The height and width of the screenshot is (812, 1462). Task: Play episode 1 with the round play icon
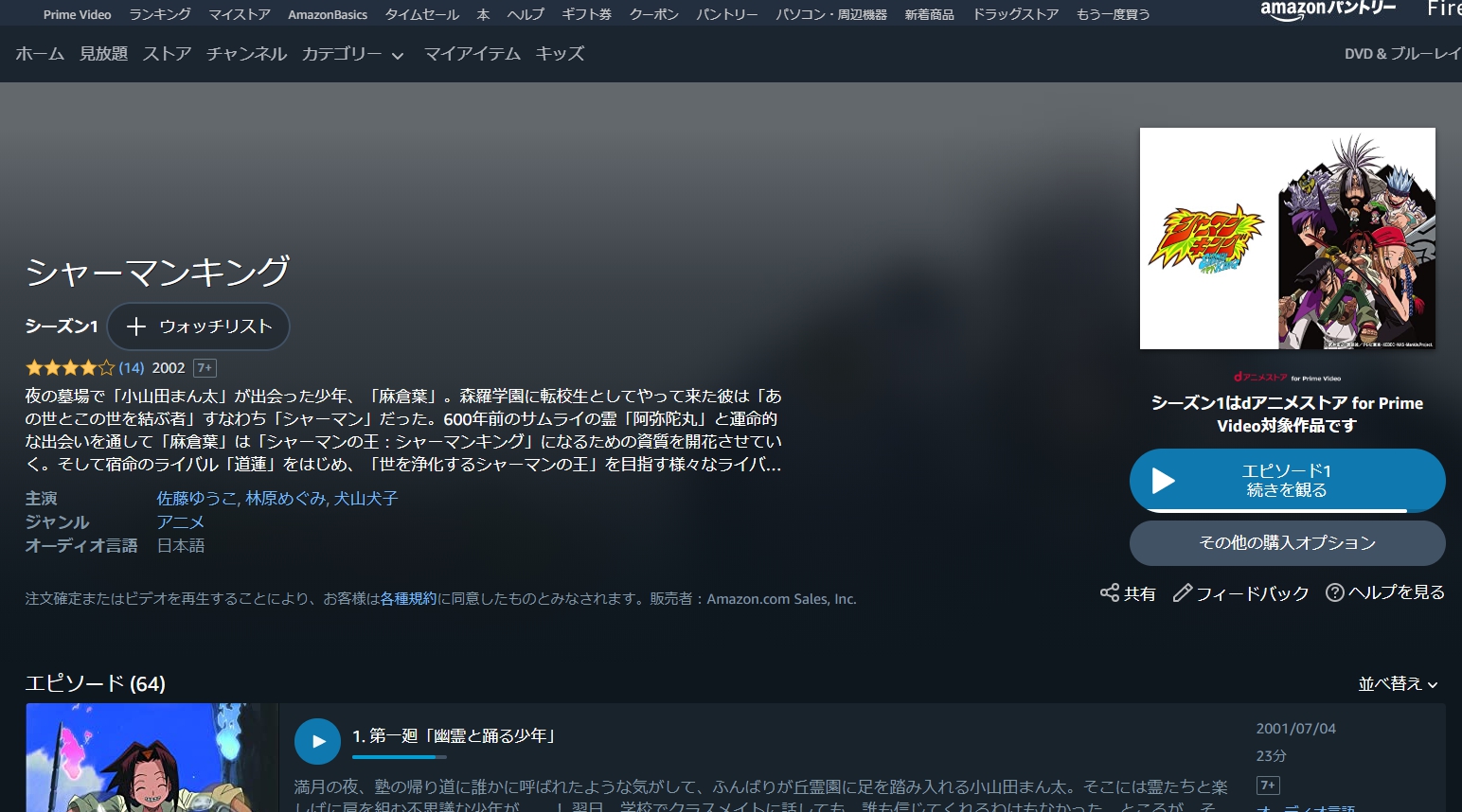tap(317, 741)
